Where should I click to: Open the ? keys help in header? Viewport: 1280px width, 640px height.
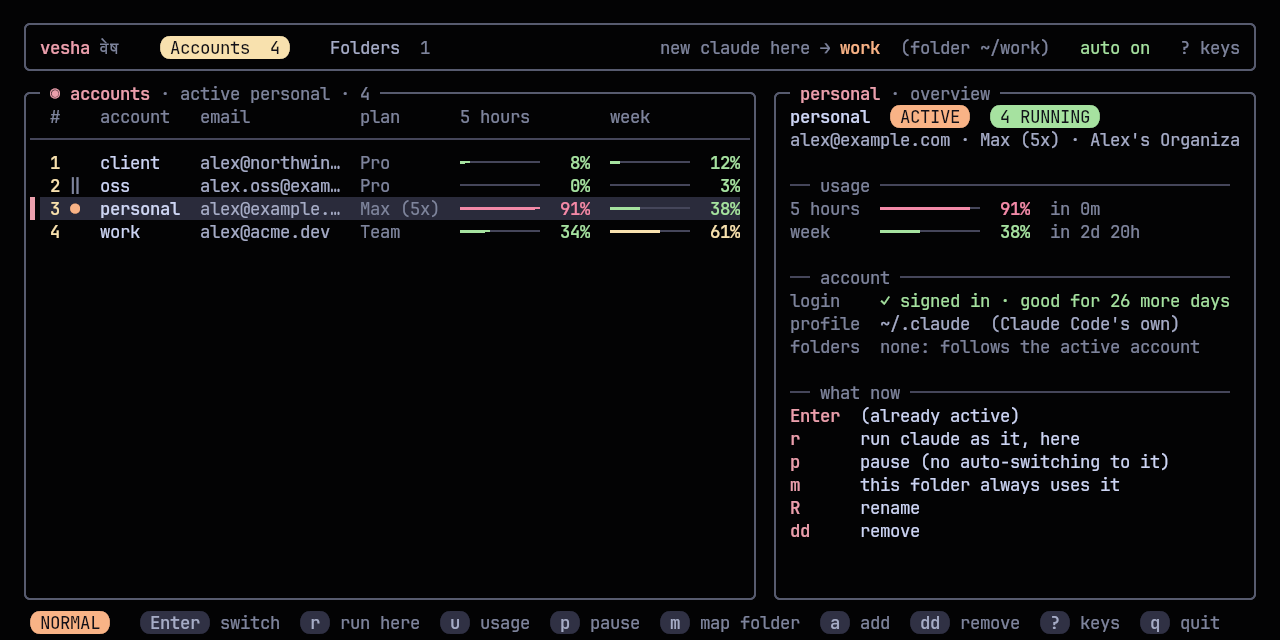[1210, 48]
